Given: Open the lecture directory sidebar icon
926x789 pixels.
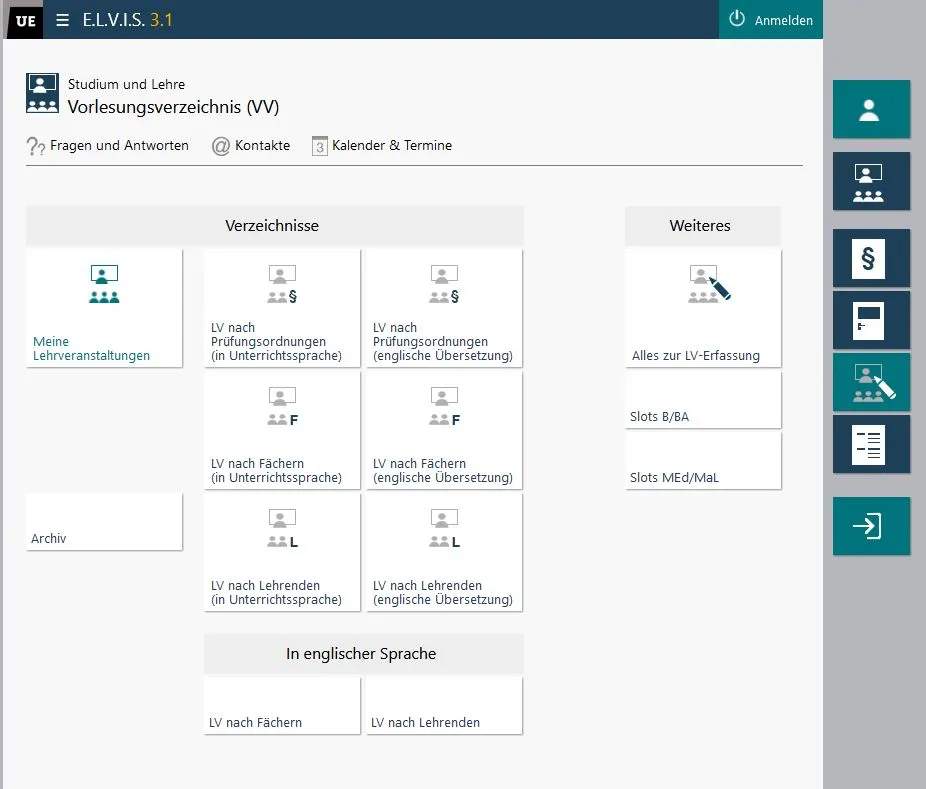Looking at the screenshot, I should [871, 182].
